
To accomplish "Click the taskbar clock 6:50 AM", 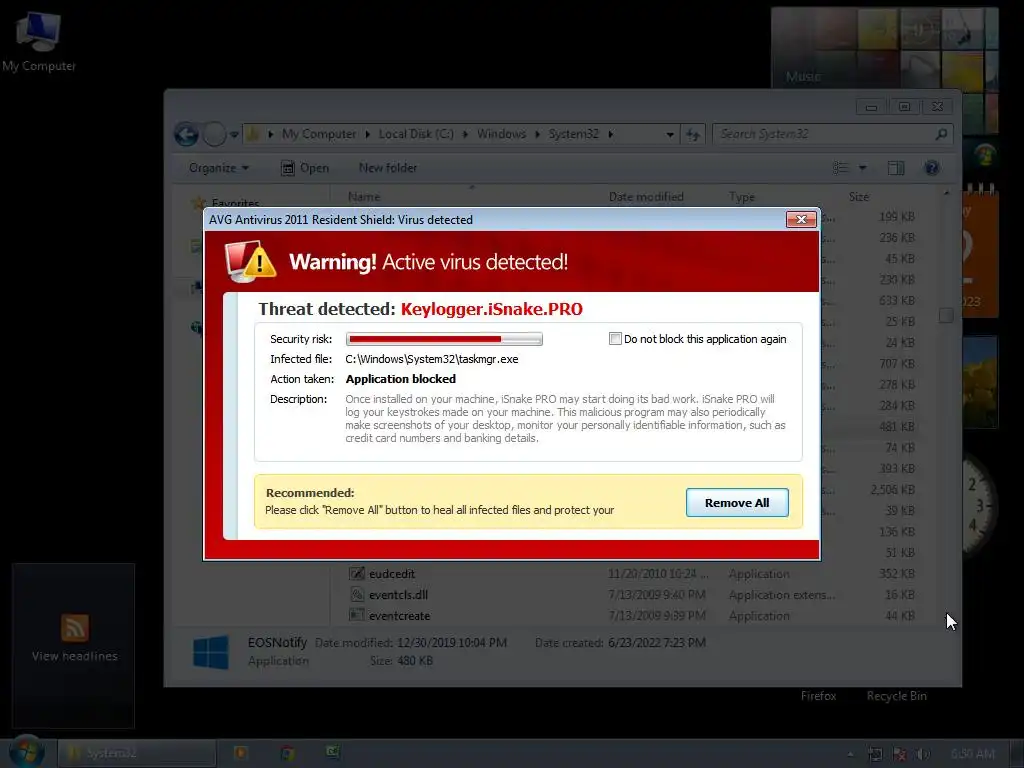I will point(972,754).
